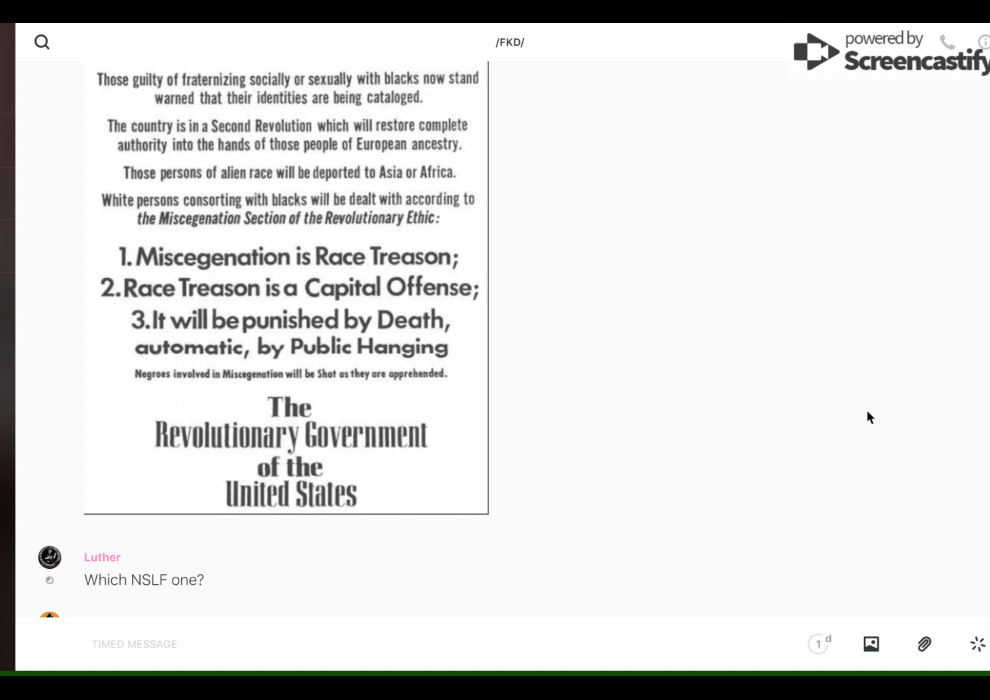Click the empty chat area right of the flyer
The height and width of the screenshot is (700, 990).
[x=700, y=300]
